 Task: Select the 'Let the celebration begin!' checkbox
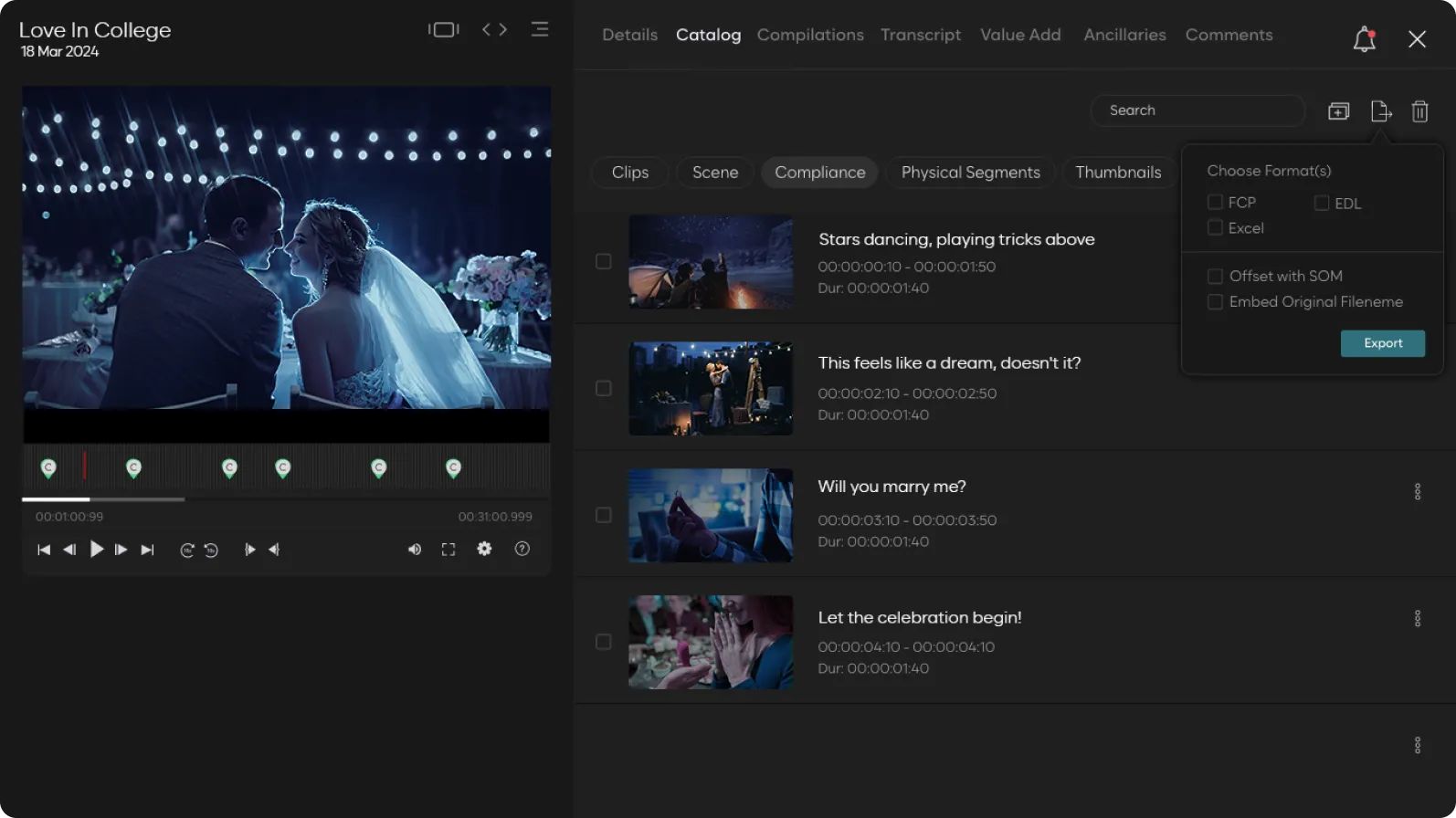pos(604,642)
